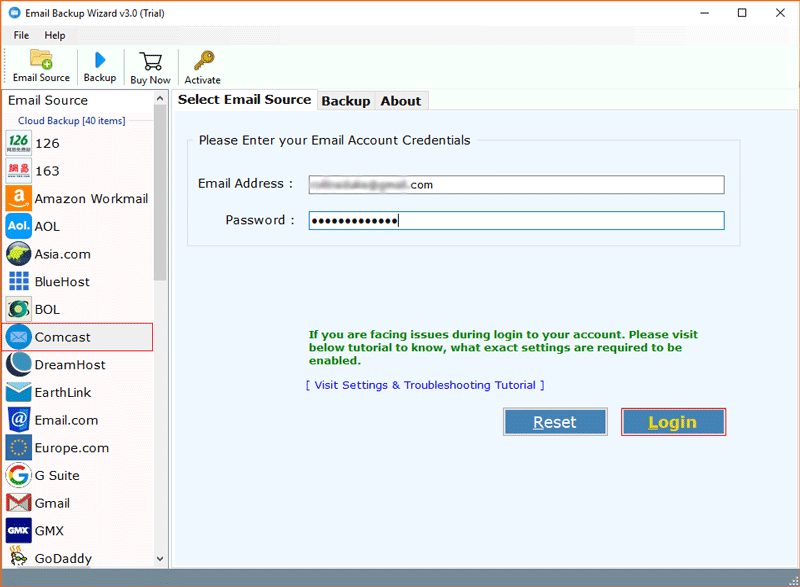Select the BlueHost label text
800x587 pixels.
(x=62, y=282)
